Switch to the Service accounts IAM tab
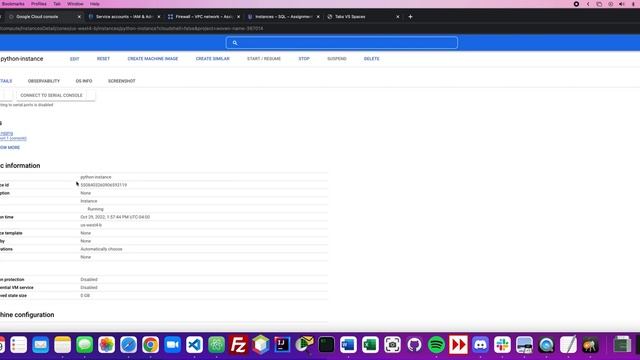 pyautogui.click(x=124, y=17)
